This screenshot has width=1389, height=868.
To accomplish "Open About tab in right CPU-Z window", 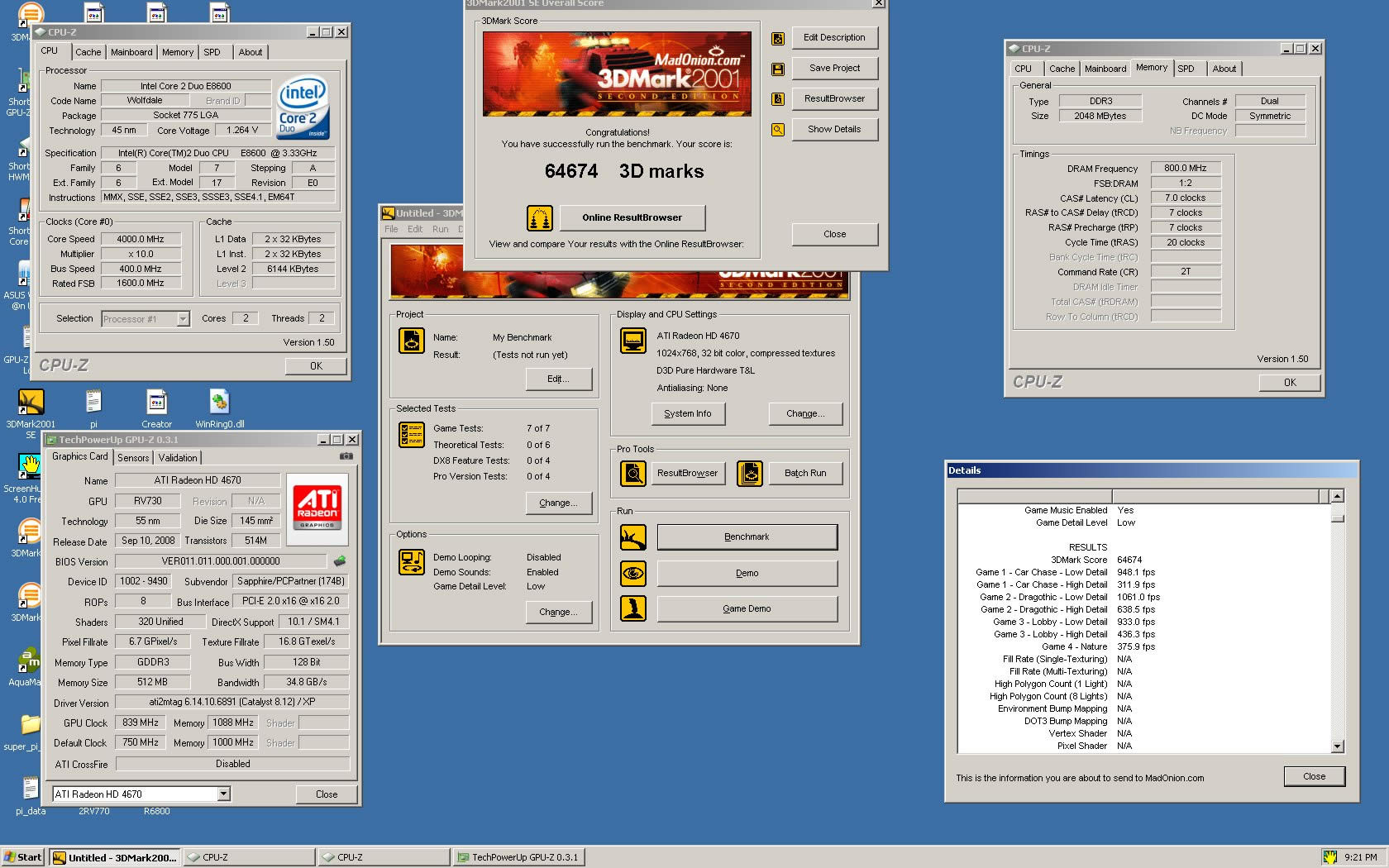I will coord(1224,69).
